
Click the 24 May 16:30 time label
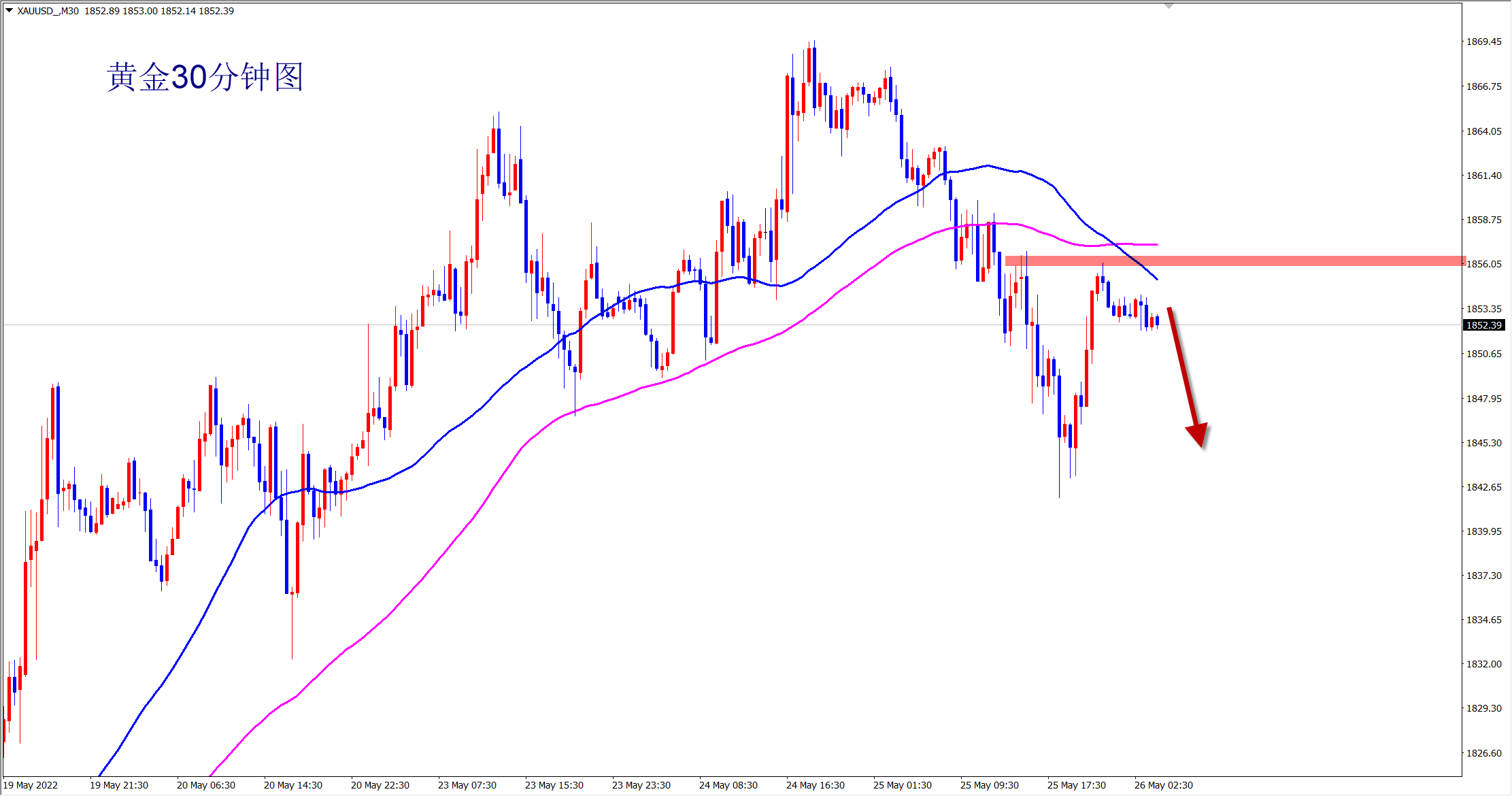(x=815, y=785)
